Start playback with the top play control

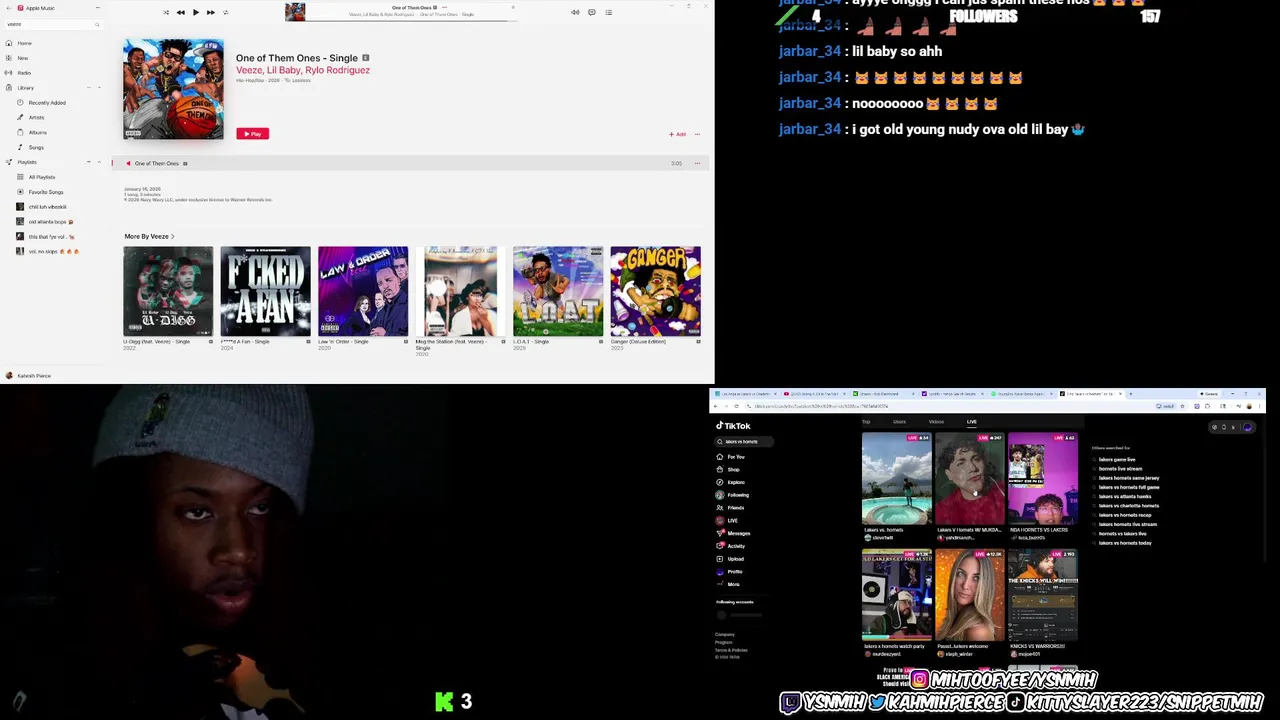coord(195,12)
